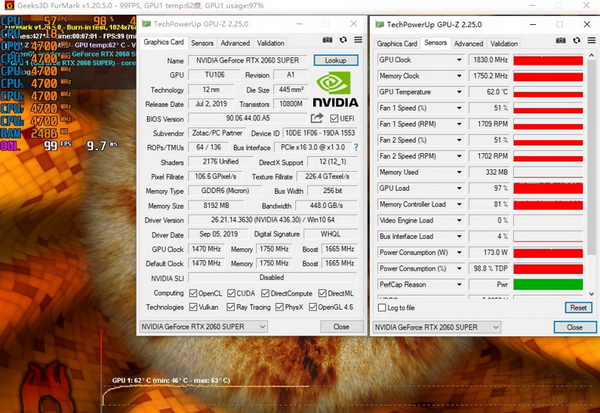Open PerfCap Reason sensor dropdown
This screenshot has width=600, height=413.
[458, 285]
